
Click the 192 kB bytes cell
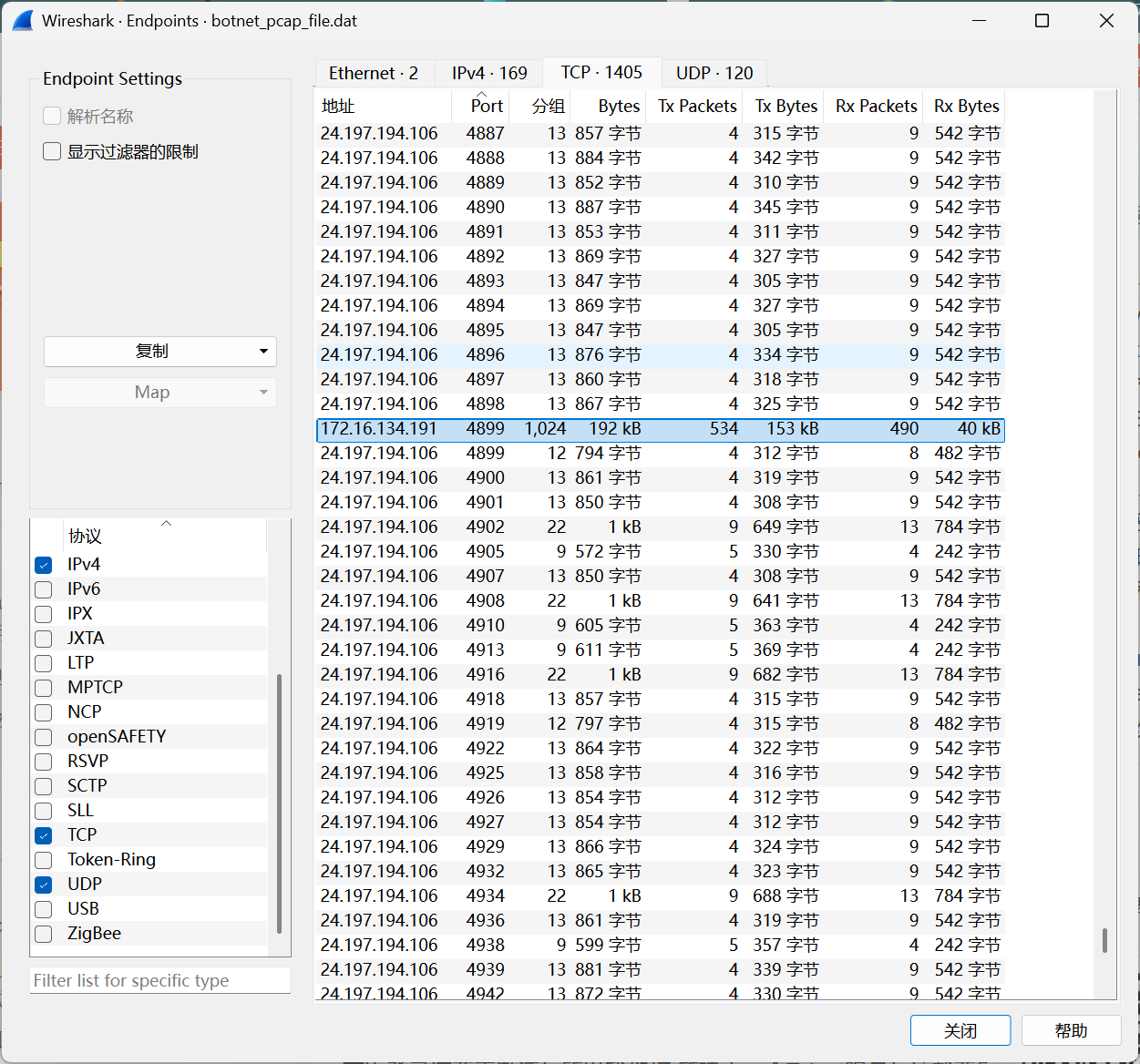pos(615,429)
